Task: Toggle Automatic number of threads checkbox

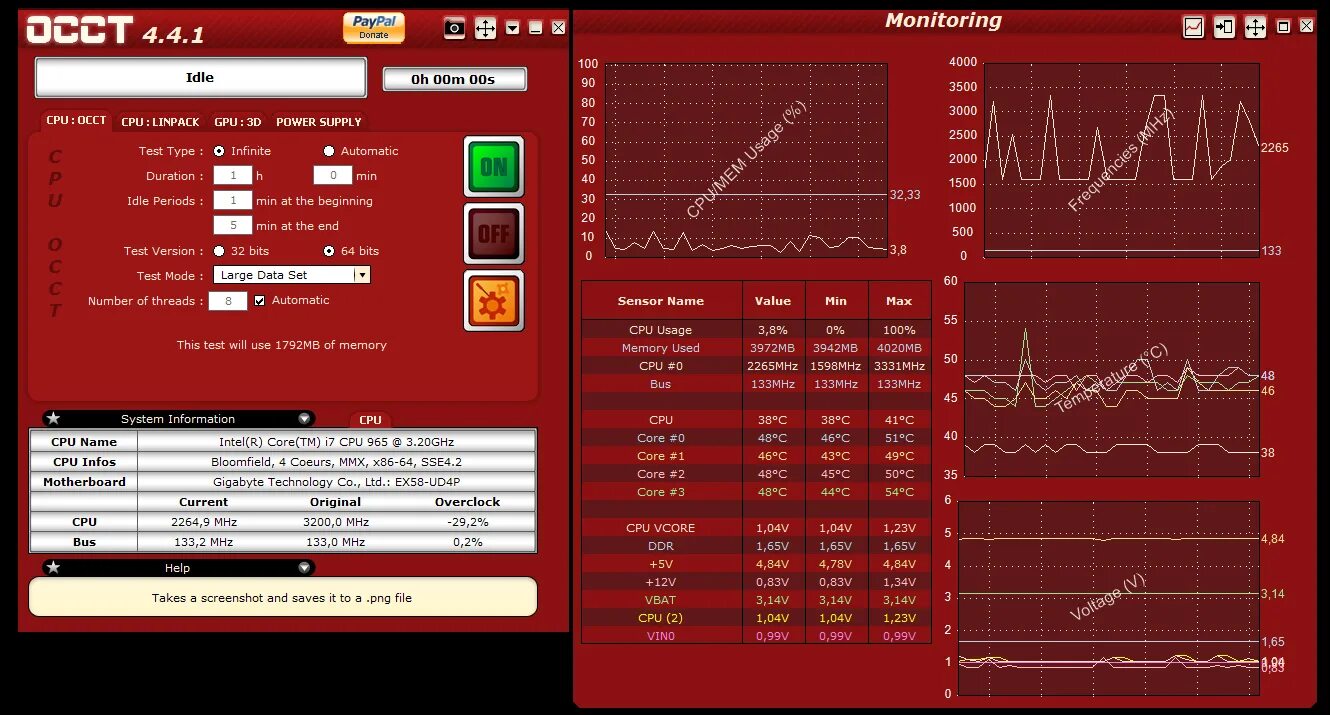Action: pos(260,300)
